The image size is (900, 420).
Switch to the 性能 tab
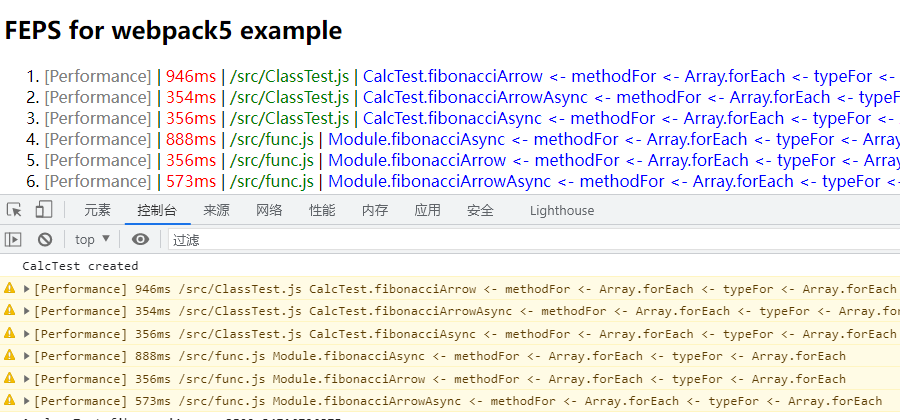[x=322, y=211]
